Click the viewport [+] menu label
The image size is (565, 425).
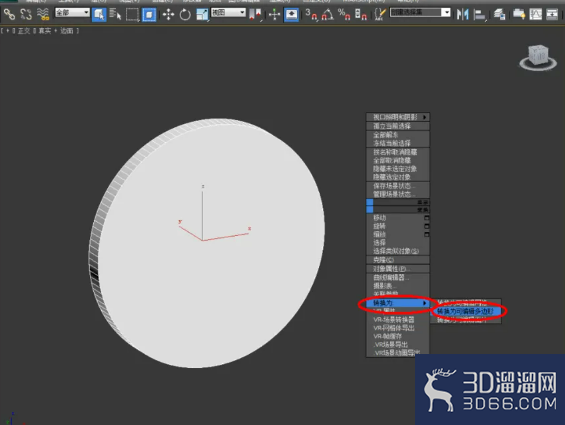click(x=8, y=31)
